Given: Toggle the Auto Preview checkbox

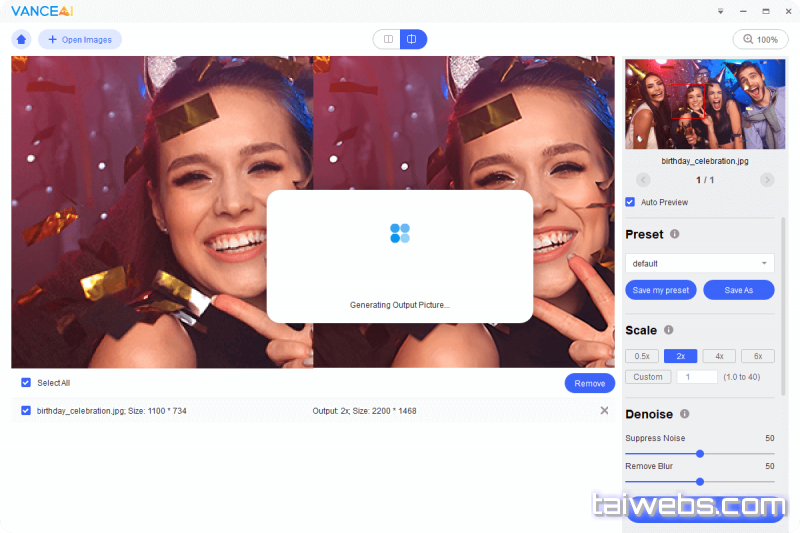Looking at the screenshot, I should click(x=630, y=202).
